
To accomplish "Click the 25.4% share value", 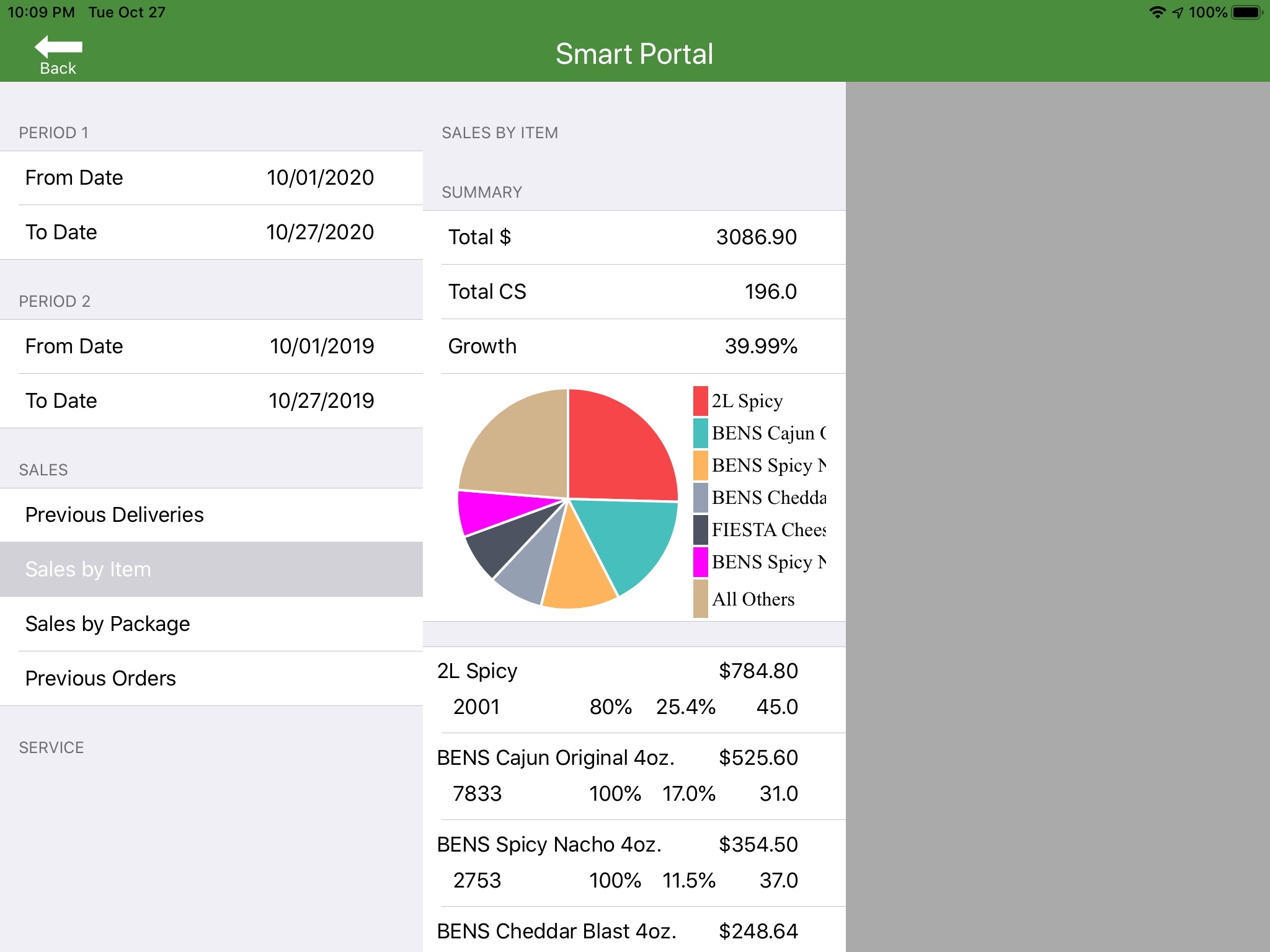I will (686, 707).
